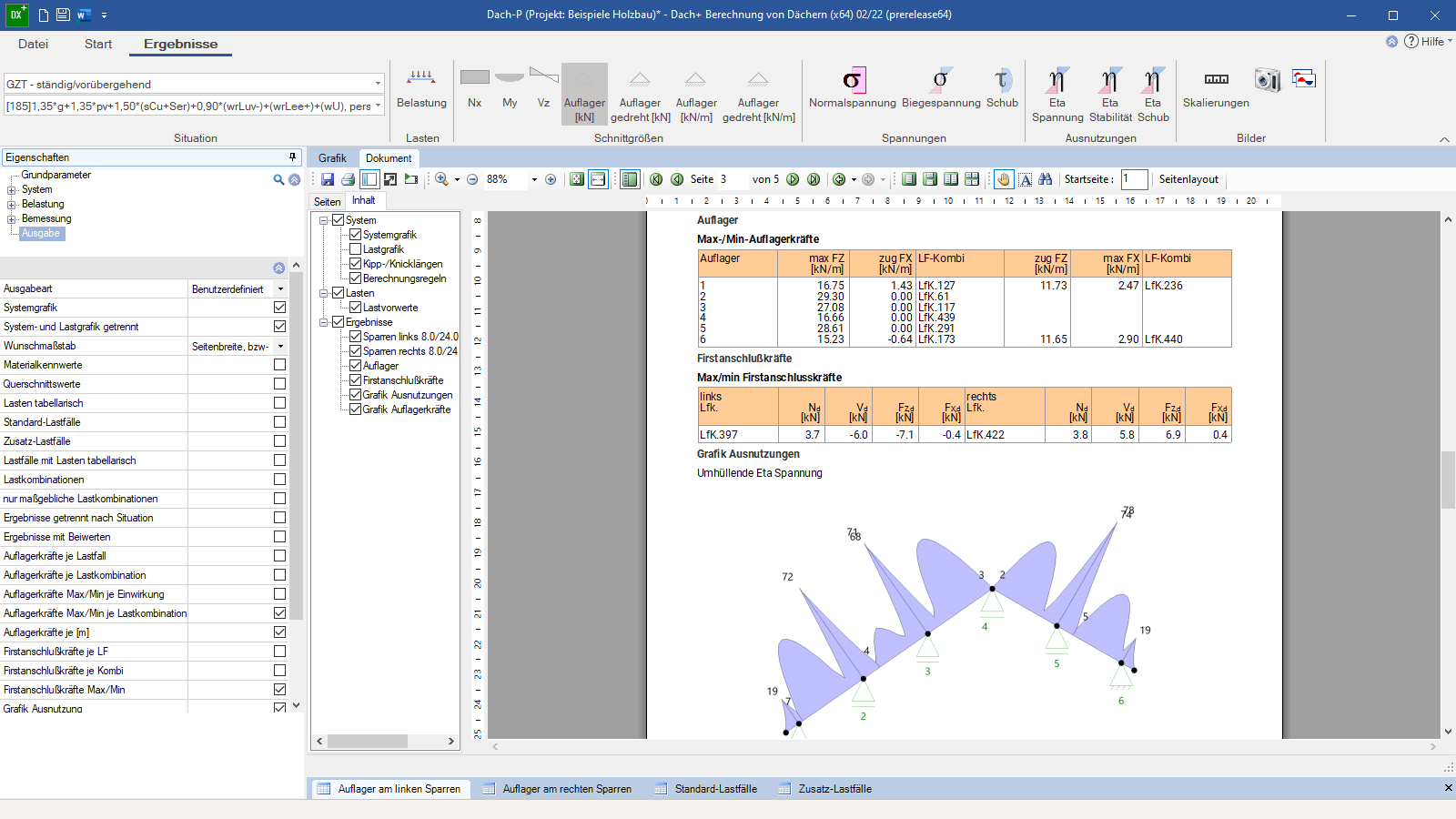1456x819 pixels.
Task: Click the Startseite page number field
Action: pos(1134,179)
